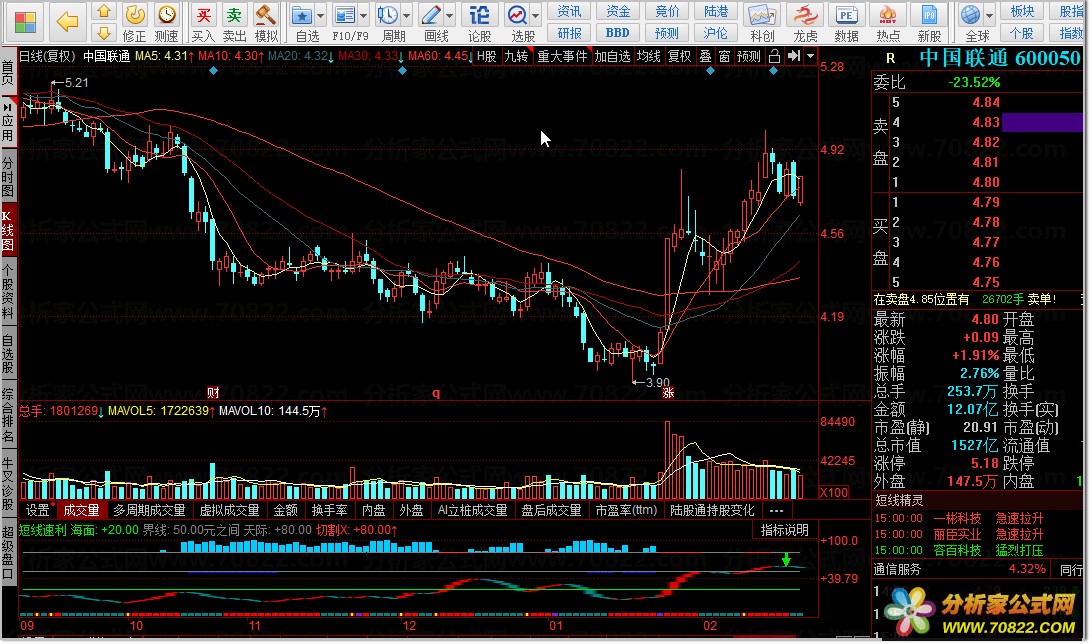The height and width of the screenshot is (644, 1092).
Task: Click the 通信服务 sector label
Action: pyautogui.click(x=898, y=570)
